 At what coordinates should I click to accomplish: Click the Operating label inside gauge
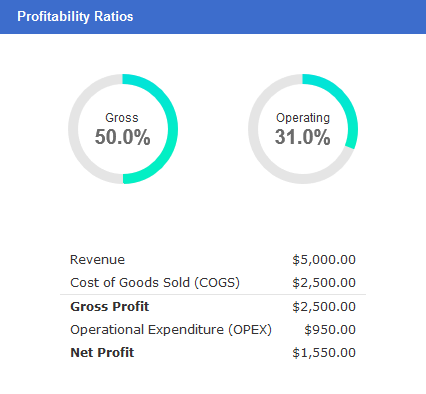pyautogui.click(x=303, y=118)
